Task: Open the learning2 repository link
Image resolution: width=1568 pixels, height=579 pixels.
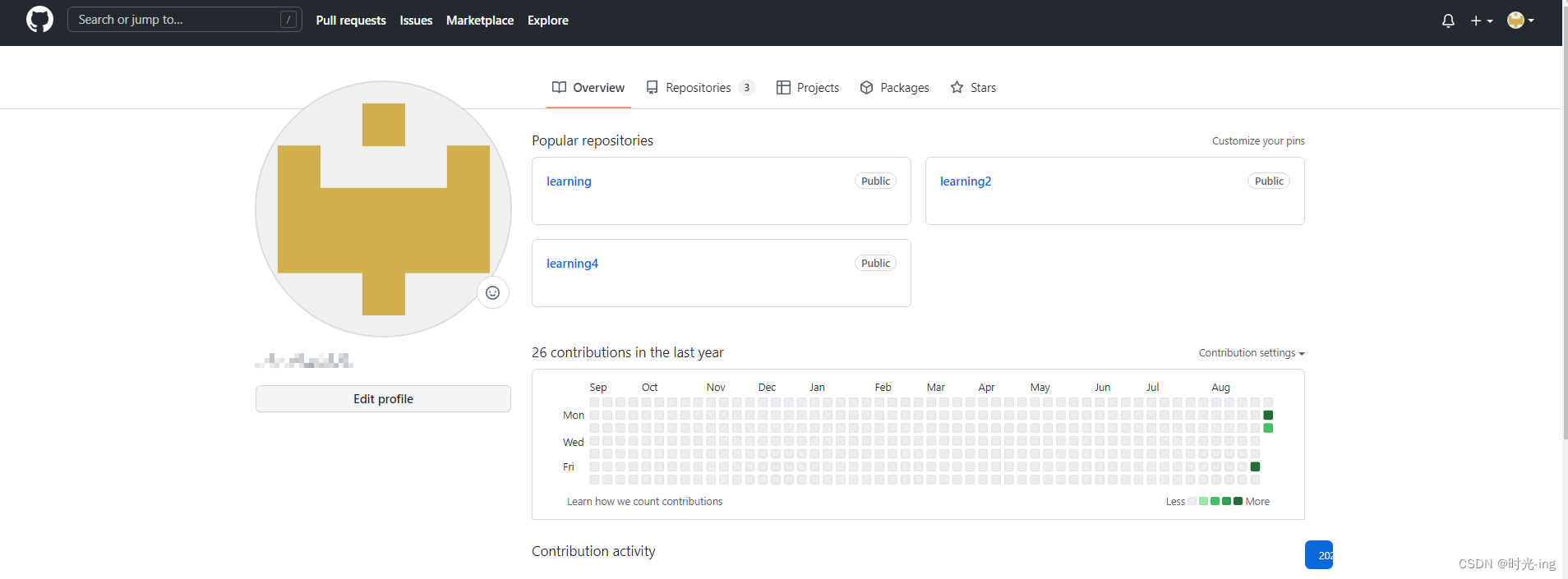Action: 966,182
